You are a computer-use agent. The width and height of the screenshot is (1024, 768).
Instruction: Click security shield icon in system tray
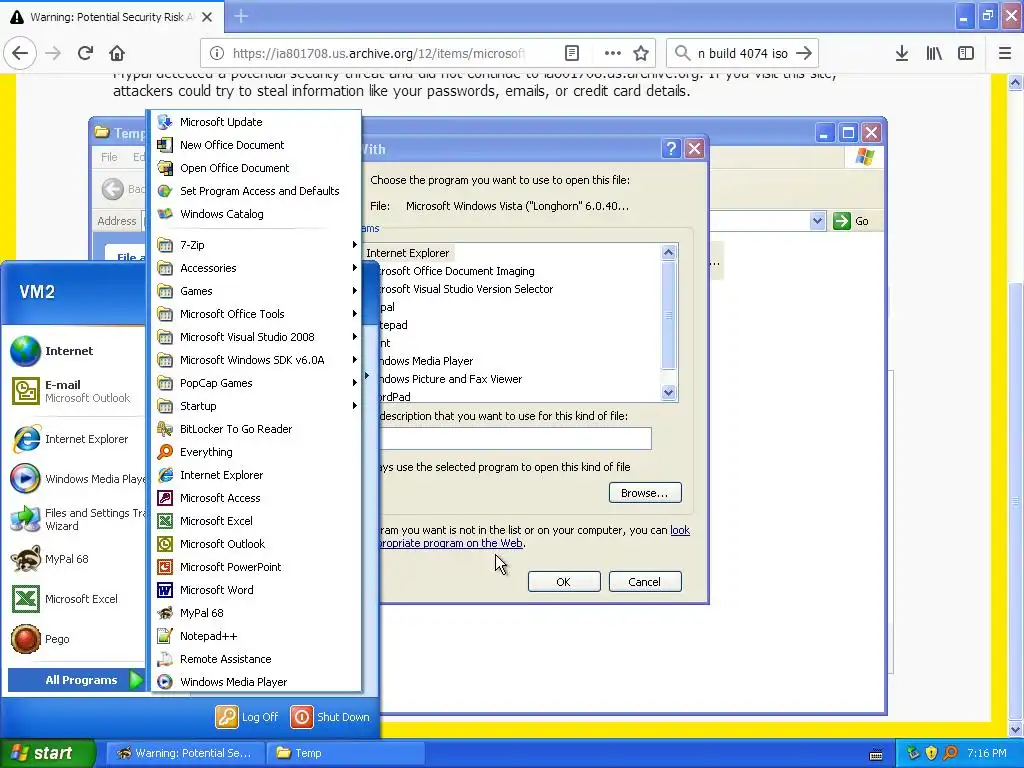point(931,753)
